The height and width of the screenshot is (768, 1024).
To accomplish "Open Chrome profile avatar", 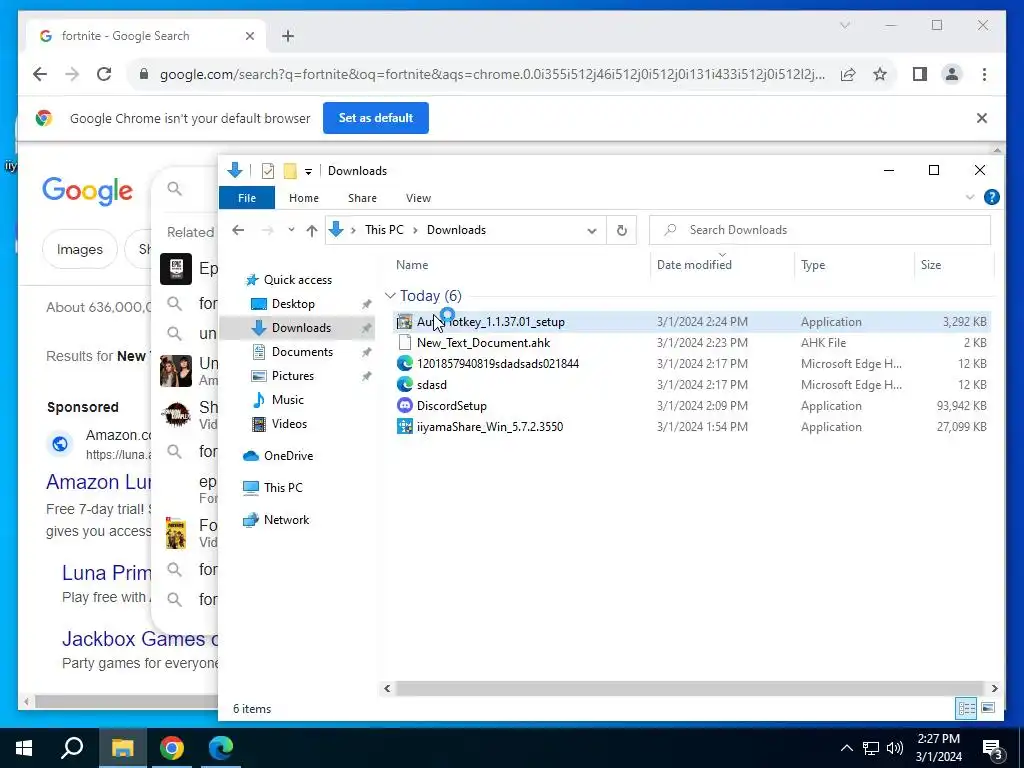I will 952,74.
